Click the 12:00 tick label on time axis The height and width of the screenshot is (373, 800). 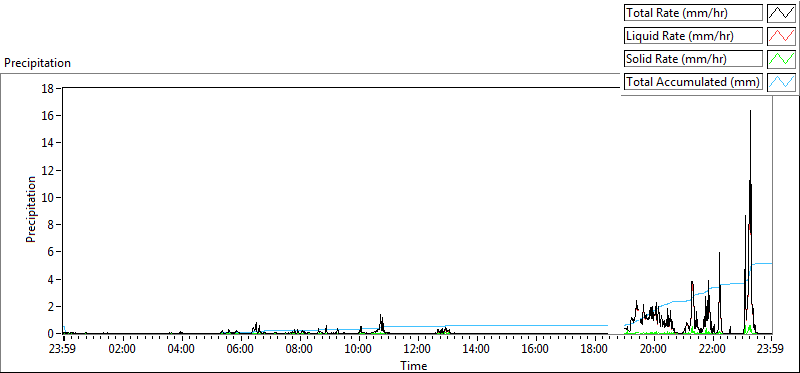coord(418,350)
